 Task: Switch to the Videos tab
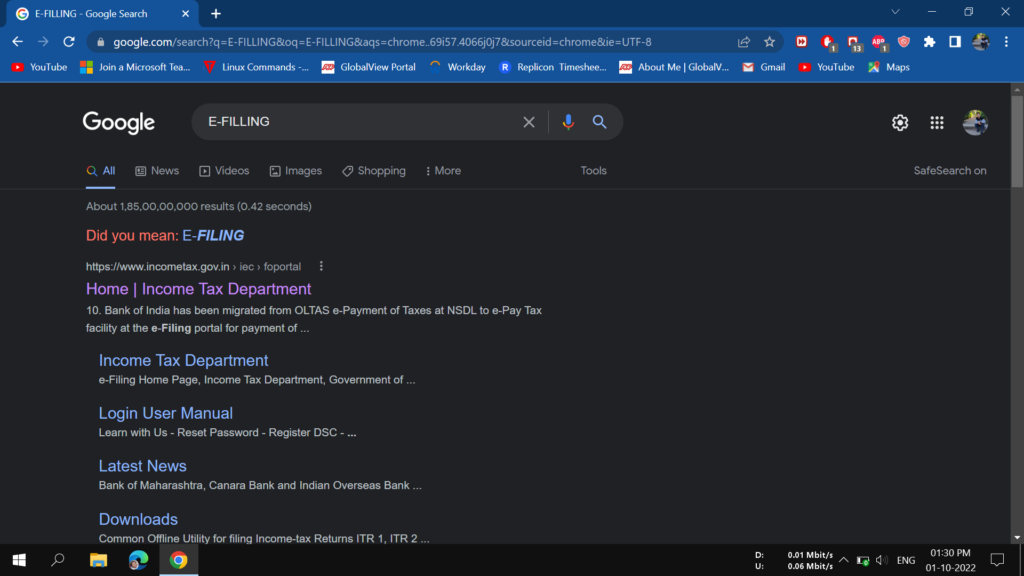tap(224, 171)
